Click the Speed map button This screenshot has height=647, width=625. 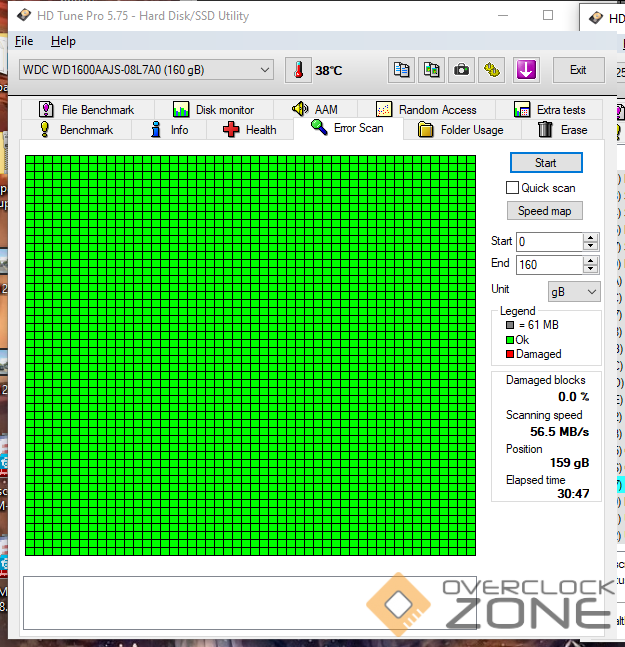pos(545,211)
